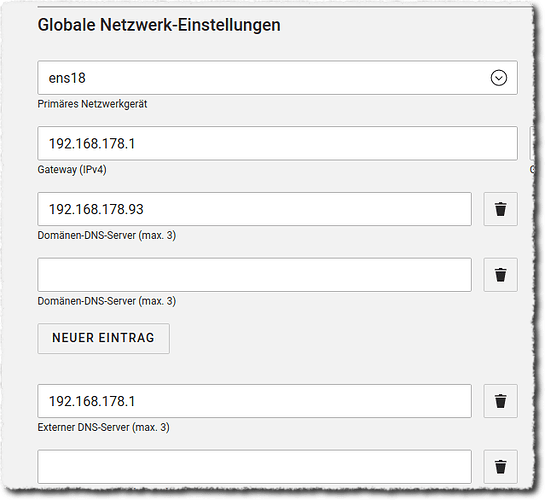Click the Primäres Netzwerkgerät label
Screen dimensions: 545x500
pyautogui.click(x=92, y=104)
